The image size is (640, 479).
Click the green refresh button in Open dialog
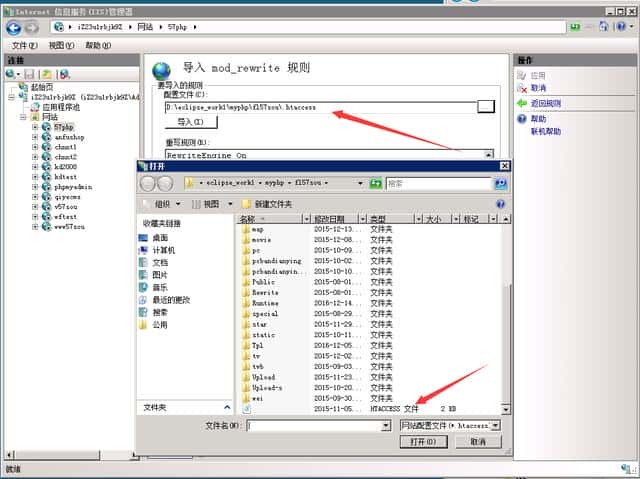376,184
